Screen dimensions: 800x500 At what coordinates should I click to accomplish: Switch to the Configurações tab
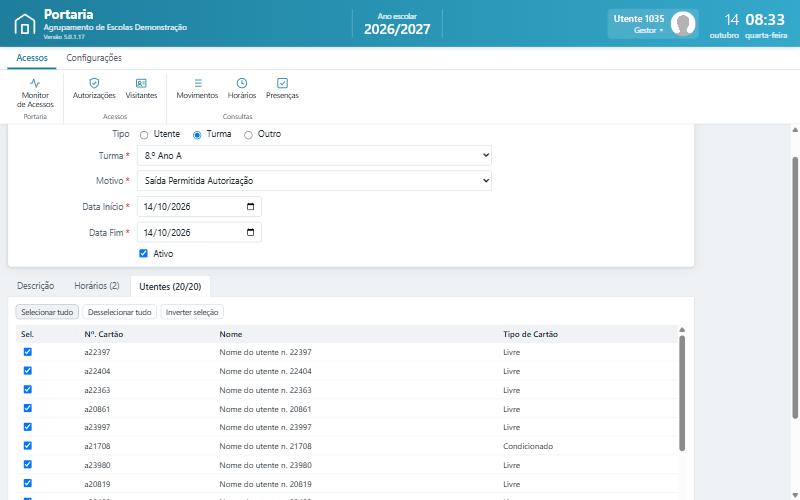point(94,58)
